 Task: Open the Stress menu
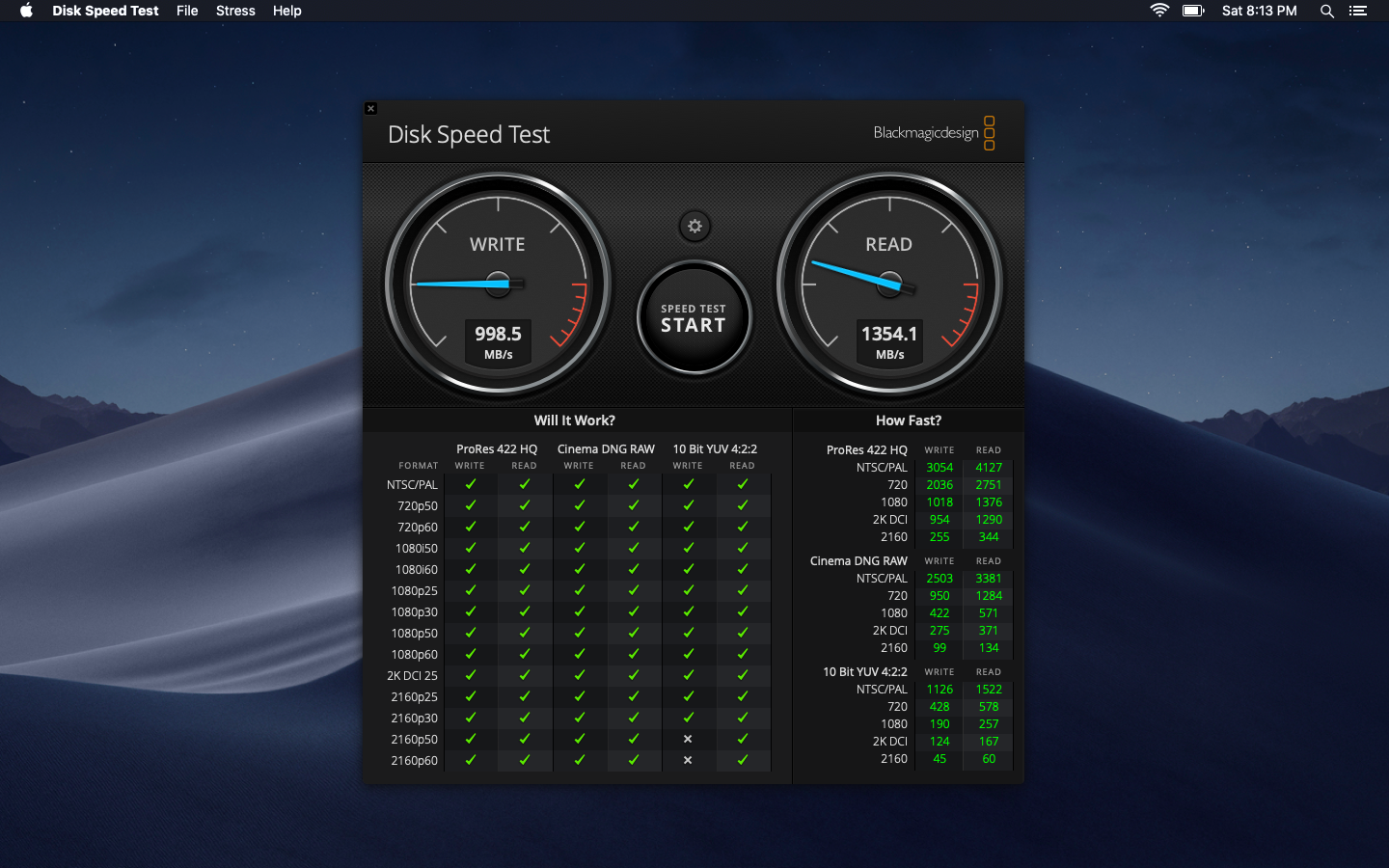[x=235, y=11]
